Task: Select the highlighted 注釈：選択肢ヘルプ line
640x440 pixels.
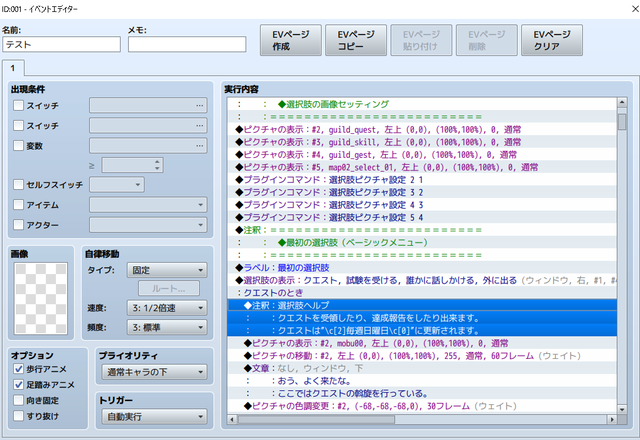Action: point(422,305)
